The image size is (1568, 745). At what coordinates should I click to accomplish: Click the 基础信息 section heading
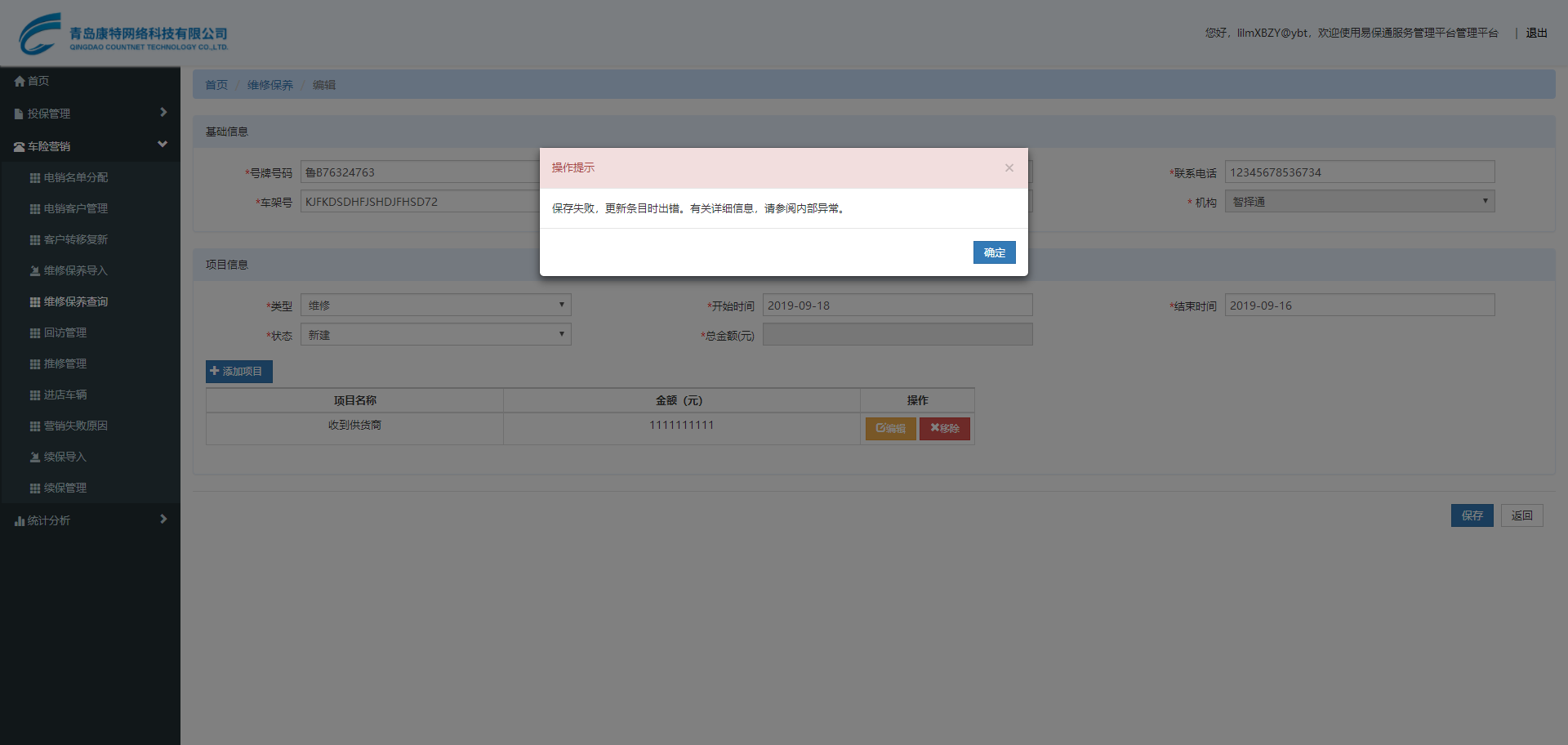(227, 132)
